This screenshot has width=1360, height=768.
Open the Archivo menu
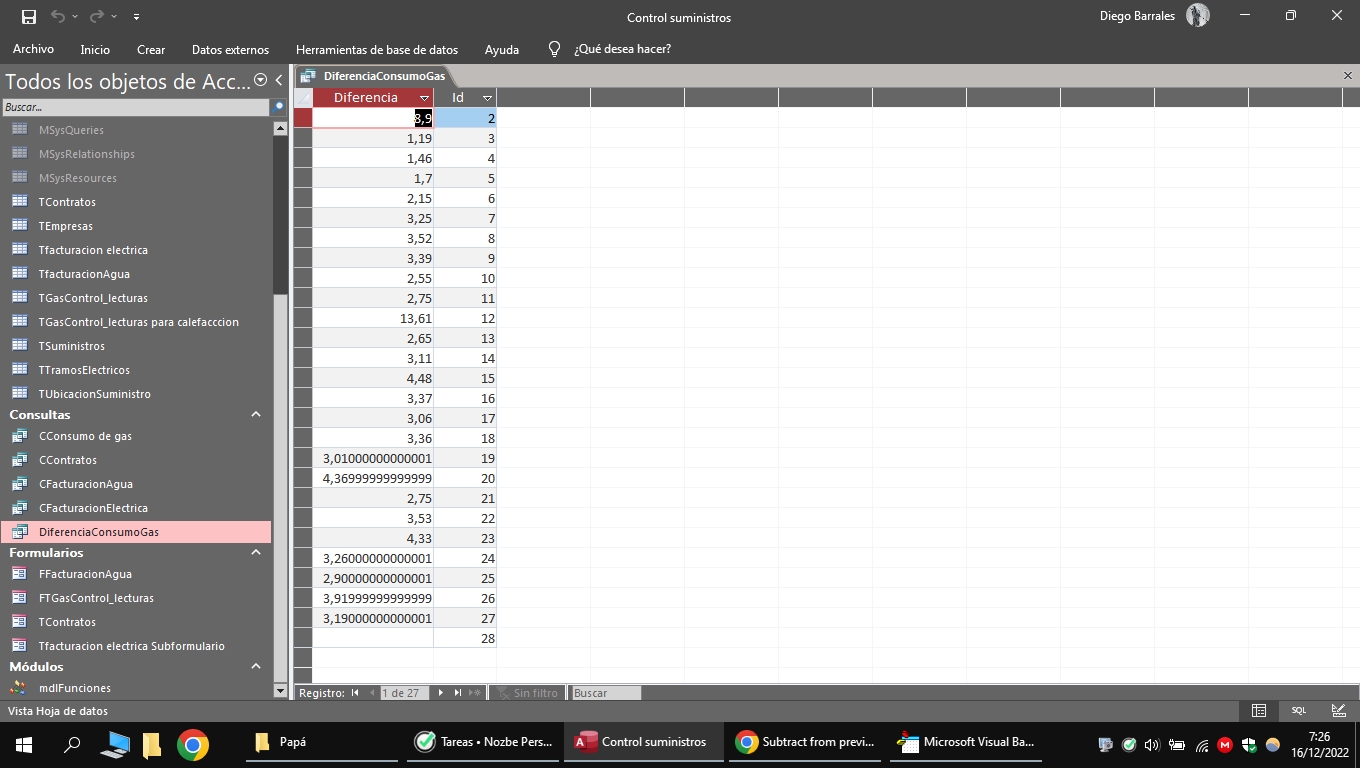(x=33, y=49)
